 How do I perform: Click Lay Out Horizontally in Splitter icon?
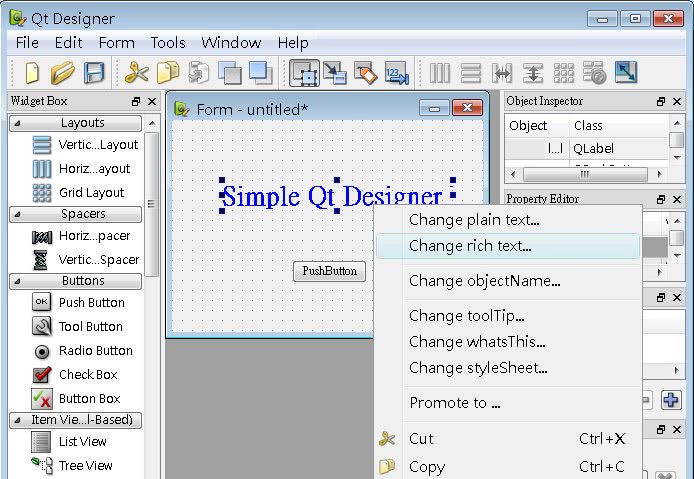click(502, 73)
